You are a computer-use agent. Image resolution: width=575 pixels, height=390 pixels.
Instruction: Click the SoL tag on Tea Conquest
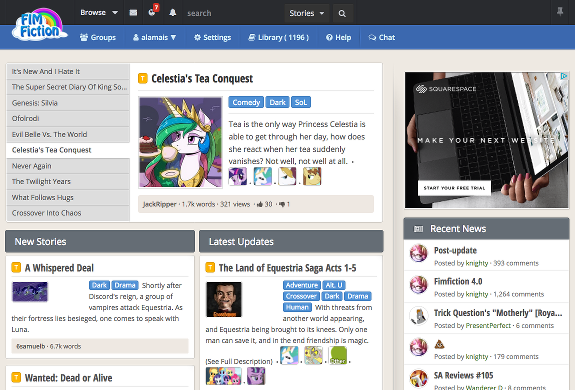pos(301,102)
